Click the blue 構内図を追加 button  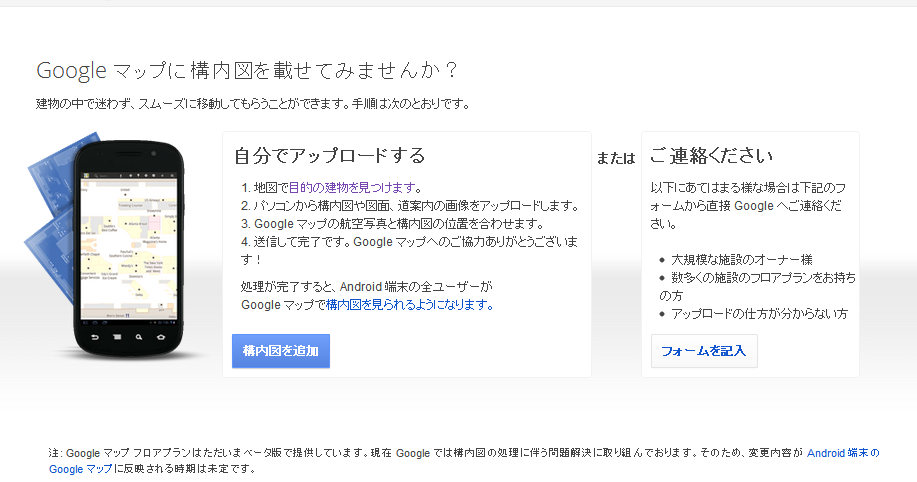click(281, 351)
